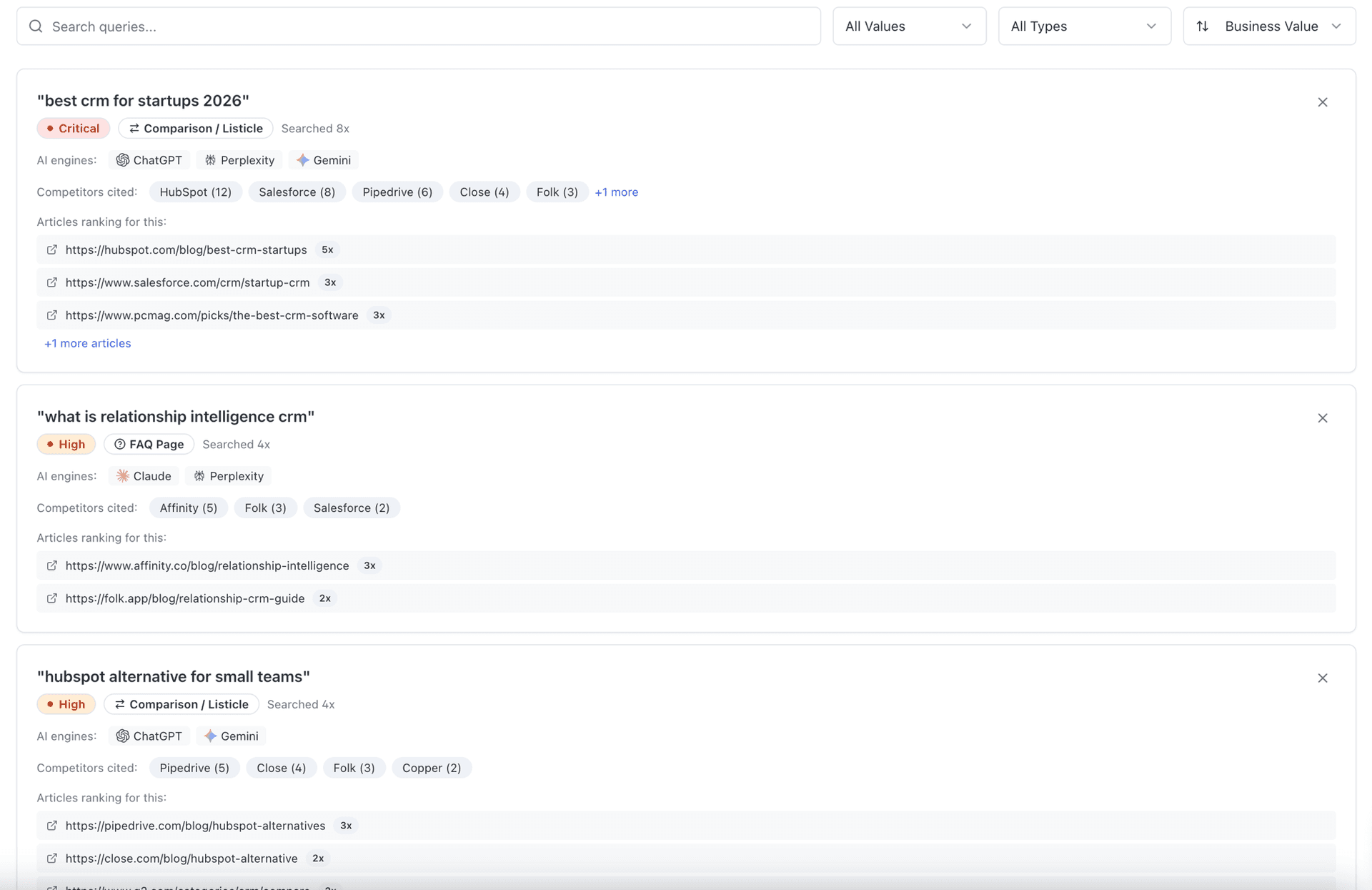
Task: Open the All Types filter dropdown
Action: click(1084, 26)
